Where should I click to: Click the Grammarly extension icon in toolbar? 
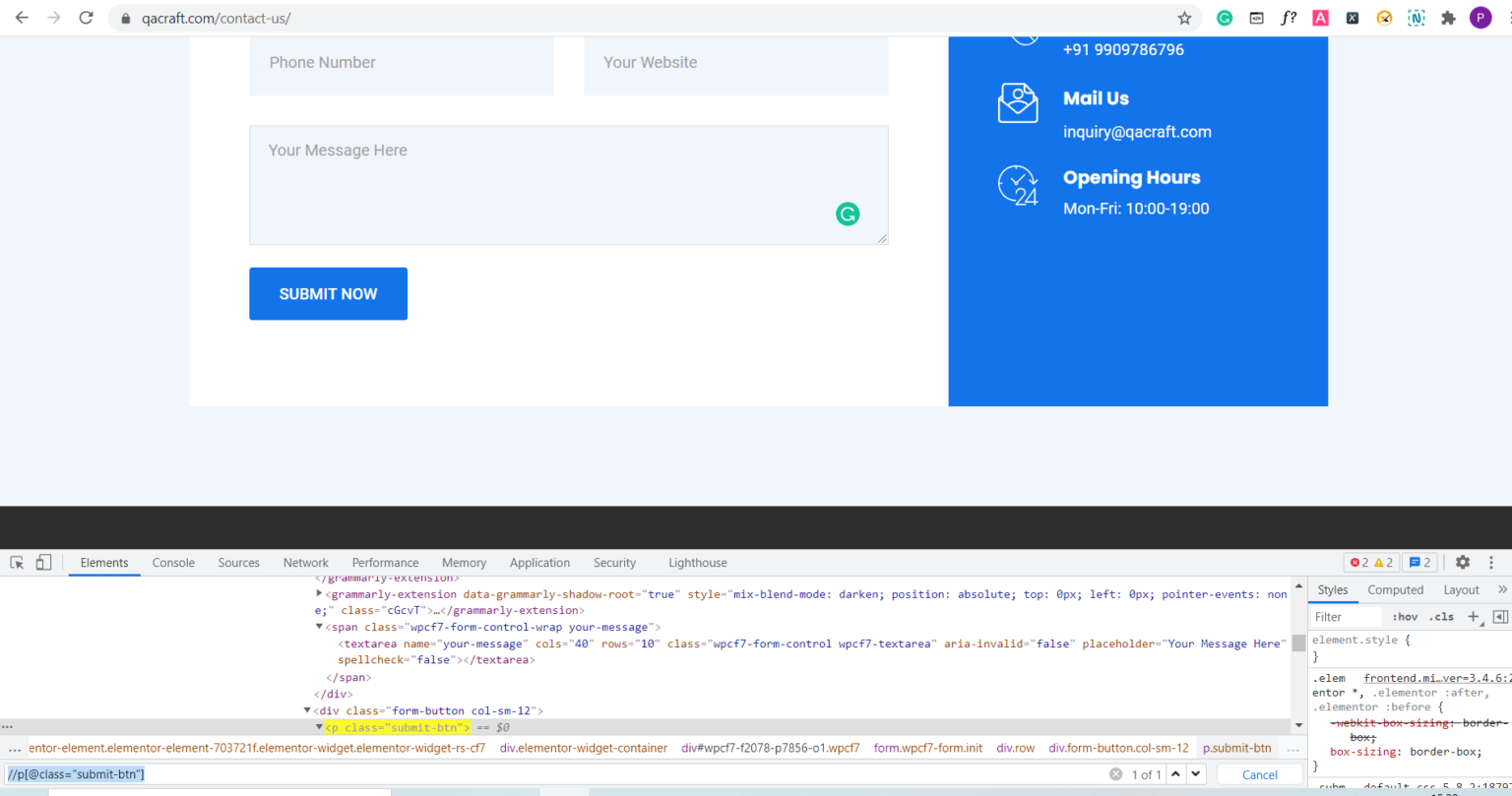point(1225,18)
